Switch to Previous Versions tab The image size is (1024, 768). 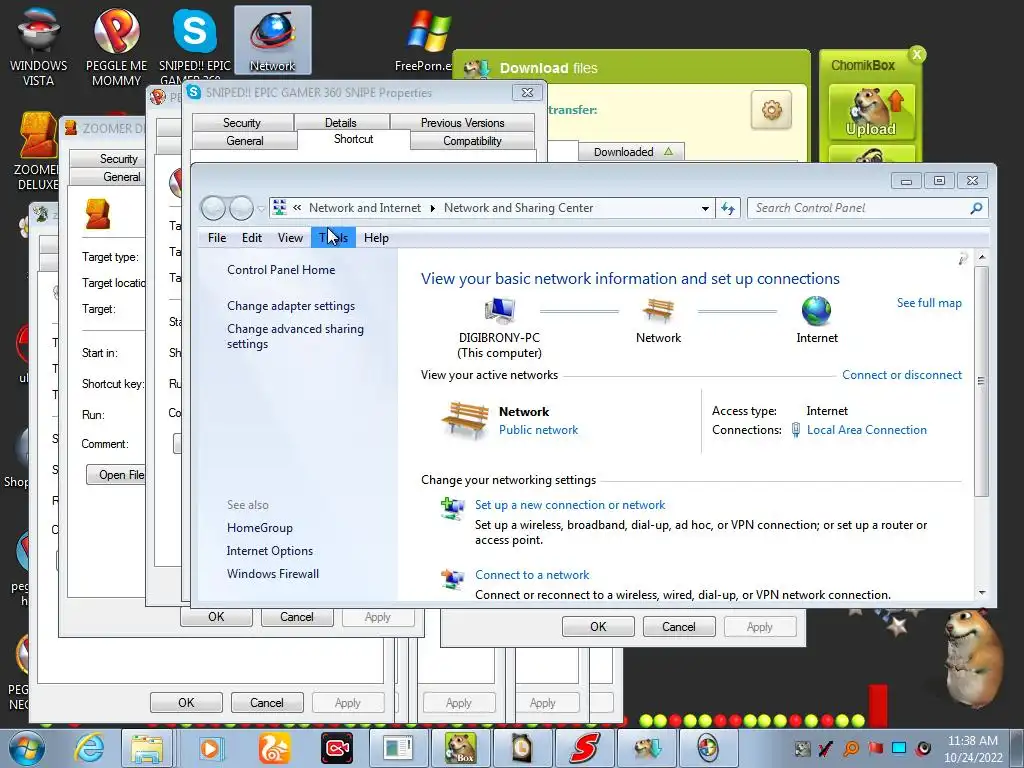pos(462,123)
